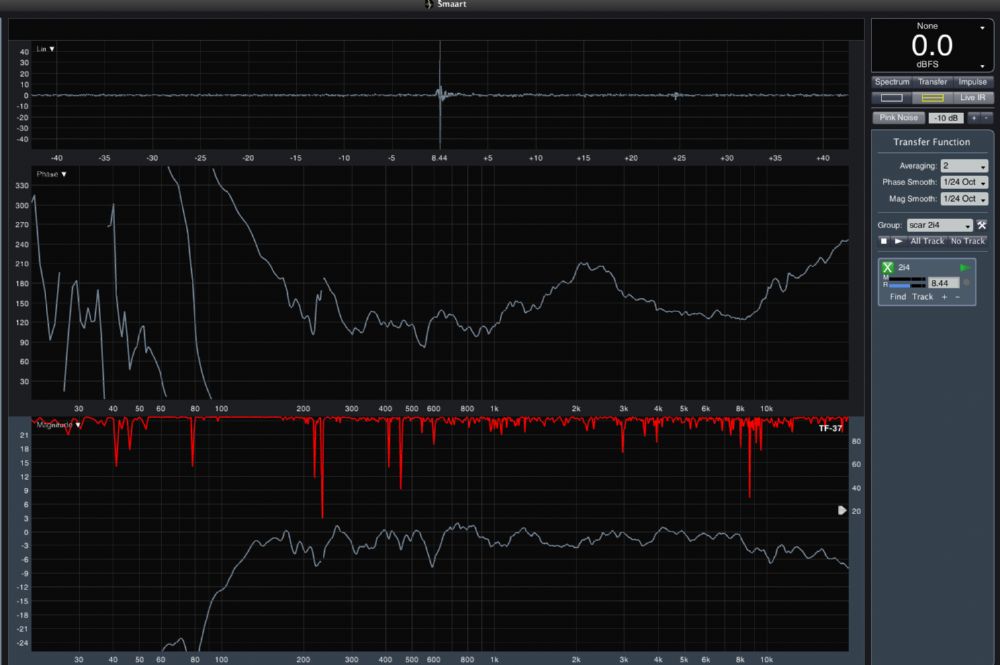Screen dimensions: 1000x665
Task: Click the green run arrow for 2i4
Action: [965, 268]
